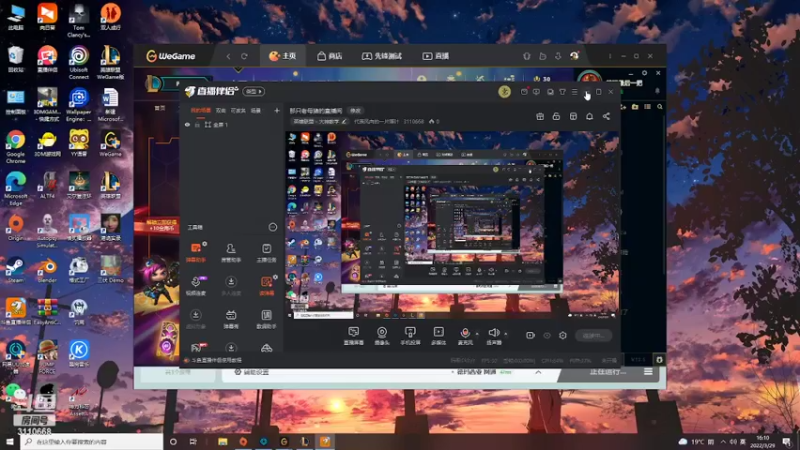The width and height of the screenshot is (800, 450).
Task: Select the Google Chrome desktop shortcut
Action: [16, 146]
